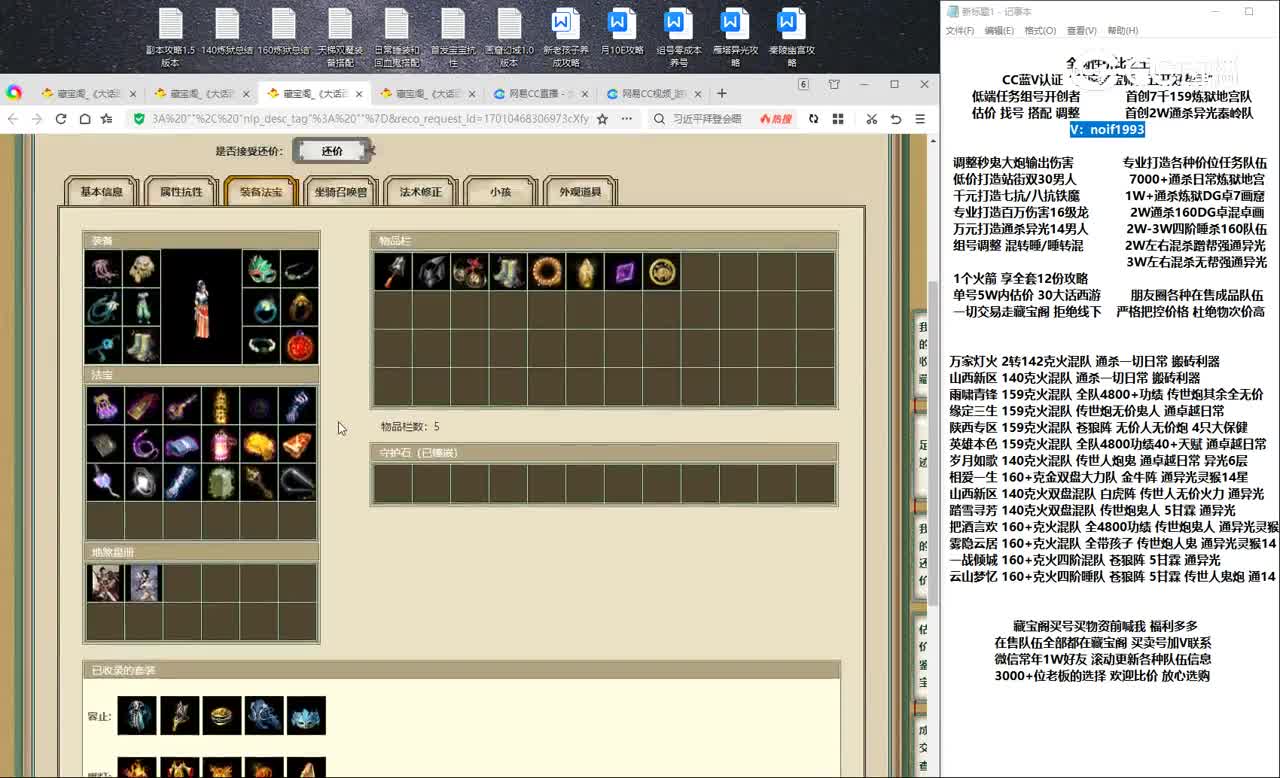Select desktop document 月10E攻略
Screen dimensions: 1280x778
(622, 32)
